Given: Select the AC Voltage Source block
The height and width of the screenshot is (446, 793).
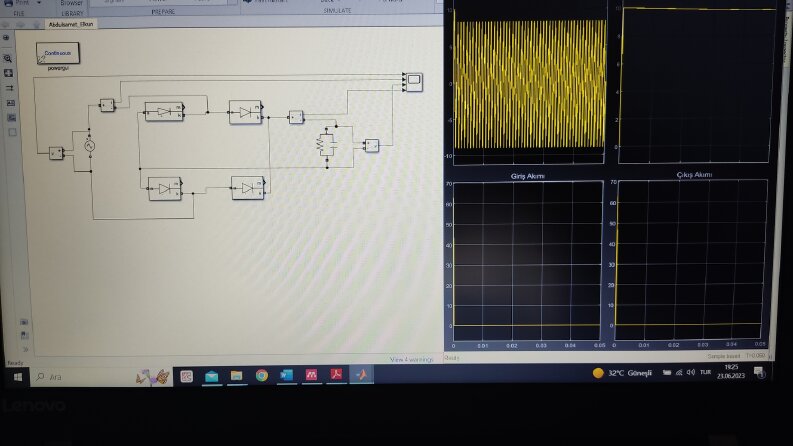Looking at the screenshot, I should pos(90,146).
